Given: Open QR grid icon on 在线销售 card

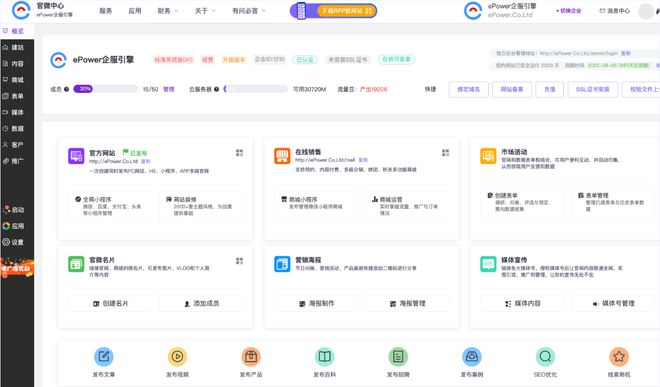Looking at the screenshot, I should pyautogui.click(x=445, y=152).
